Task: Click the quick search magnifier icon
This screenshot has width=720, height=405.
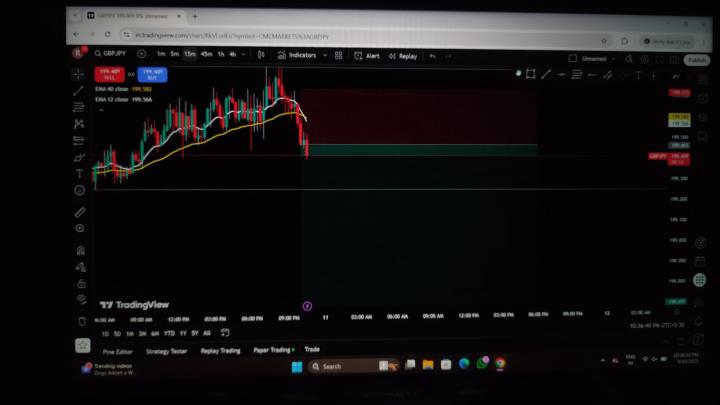Action: pyautogui.click(x=629, y=59)
